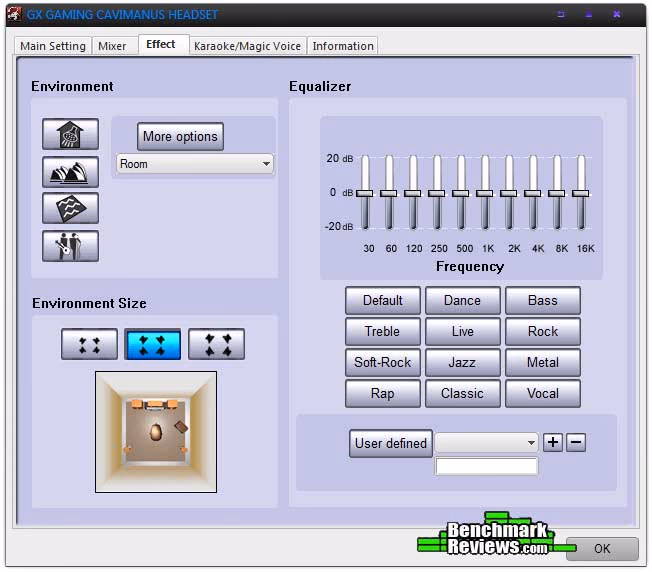Screen dimensions: 652x572
Task: Switch to the Main Setting tab
Action: [53, 46]
